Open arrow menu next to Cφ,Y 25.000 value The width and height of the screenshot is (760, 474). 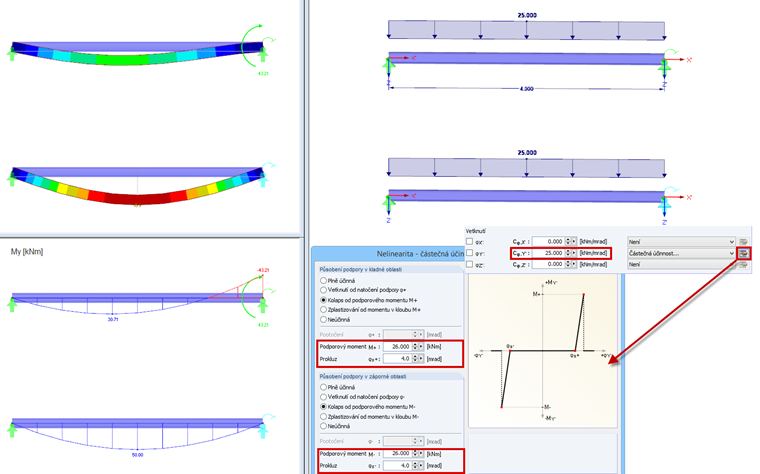[574, 253]
